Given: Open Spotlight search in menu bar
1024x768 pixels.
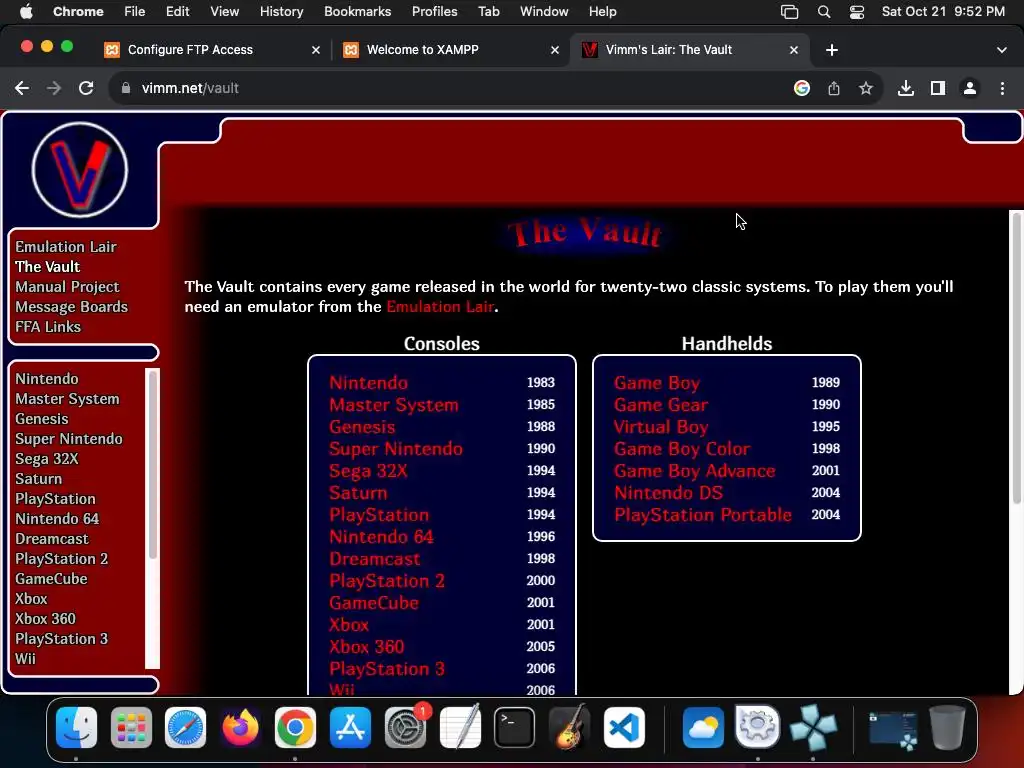Looking at the screenshot, I should click(824, 12).
